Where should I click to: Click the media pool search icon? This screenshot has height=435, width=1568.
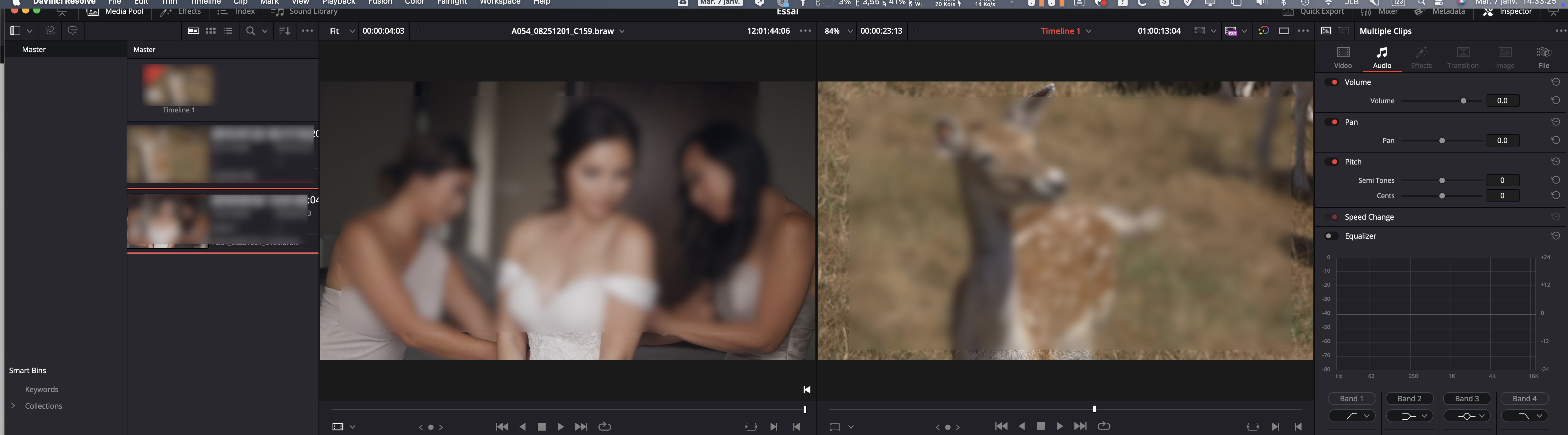pyautogui.click(x=250, y=30)
